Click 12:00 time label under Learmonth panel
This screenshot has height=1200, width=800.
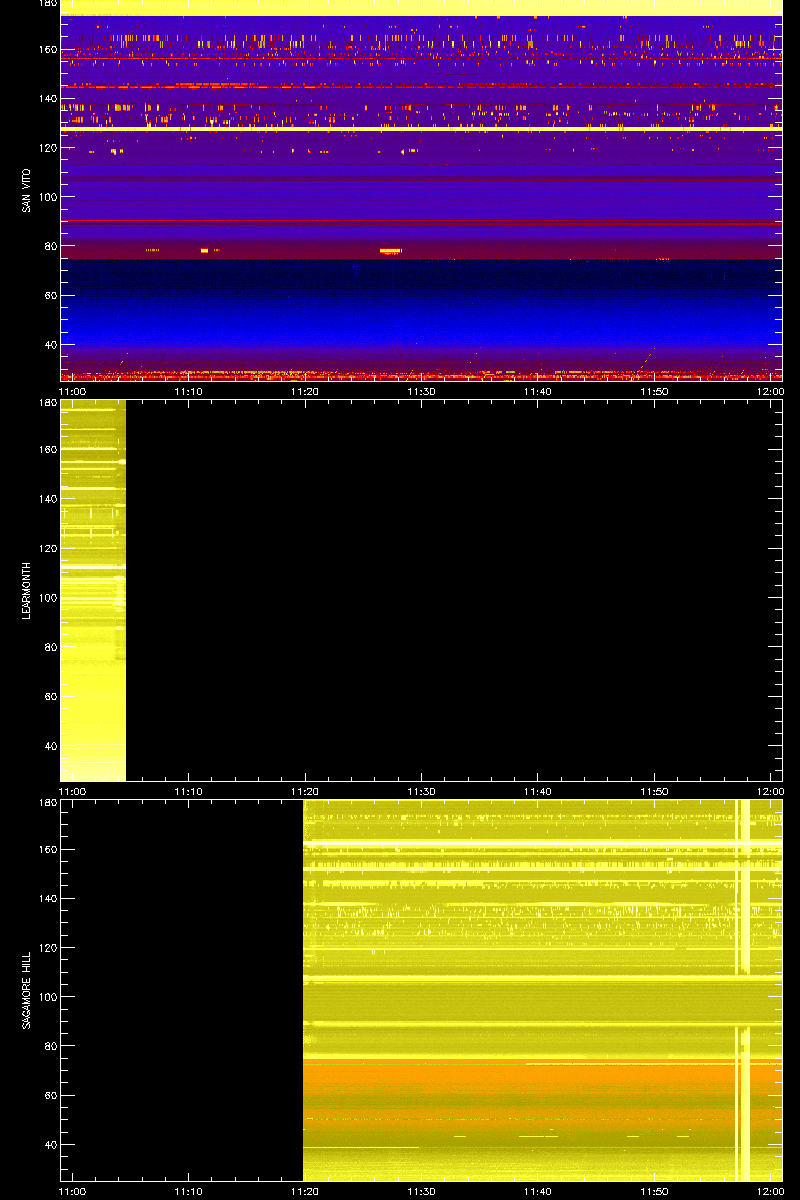771,791
